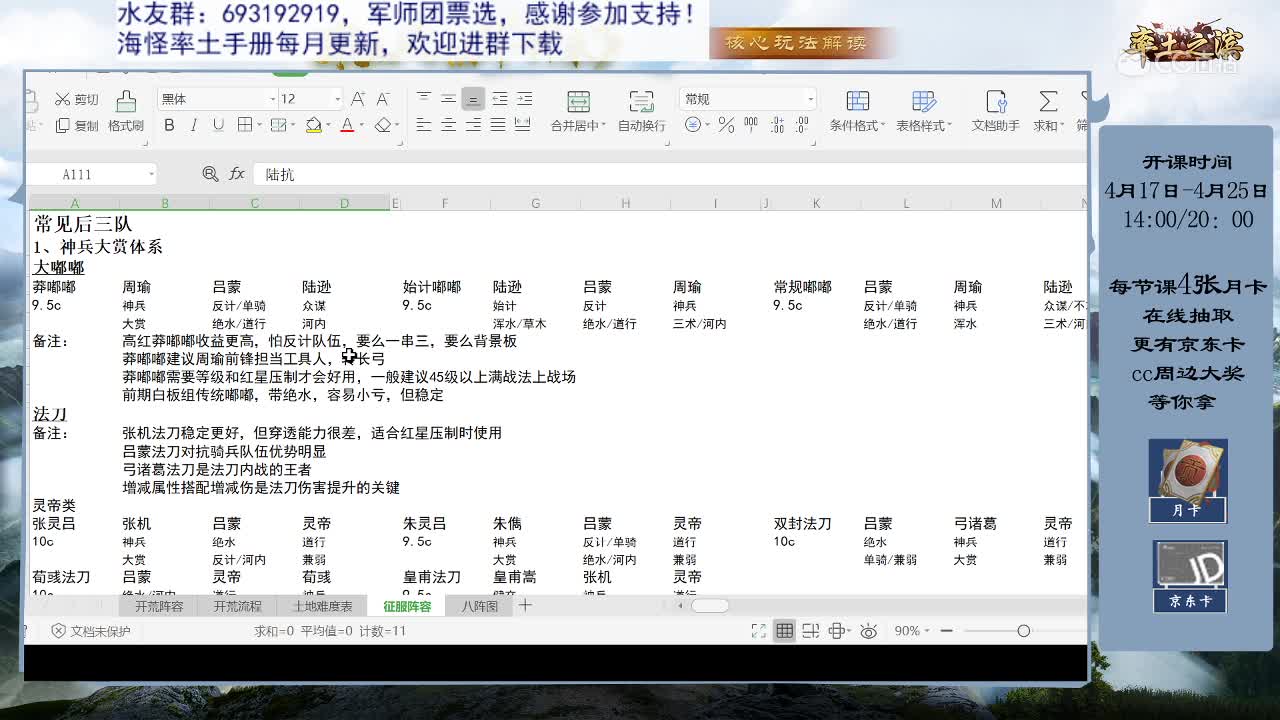Open Table Styles (表格样式)
Image resolution: width=1280 pixels, height=720 pixels.
pos(923,111)
